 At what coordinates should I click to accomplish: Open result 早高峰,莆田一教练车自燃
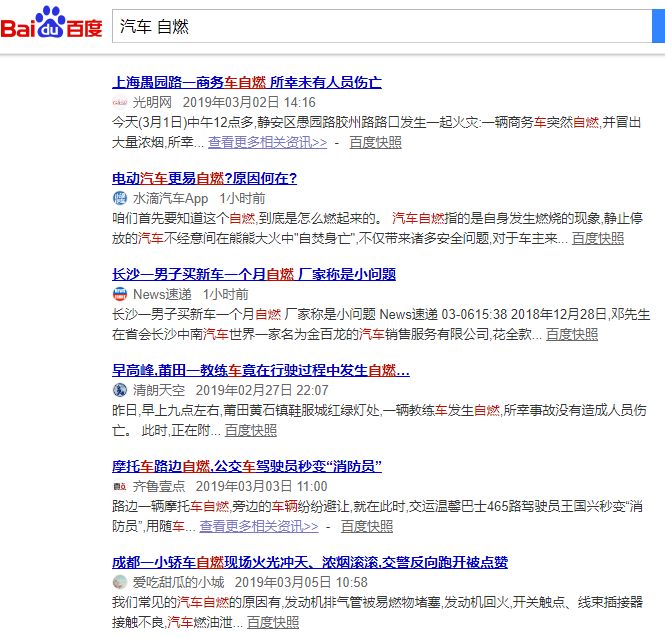(x=261, y=370)
